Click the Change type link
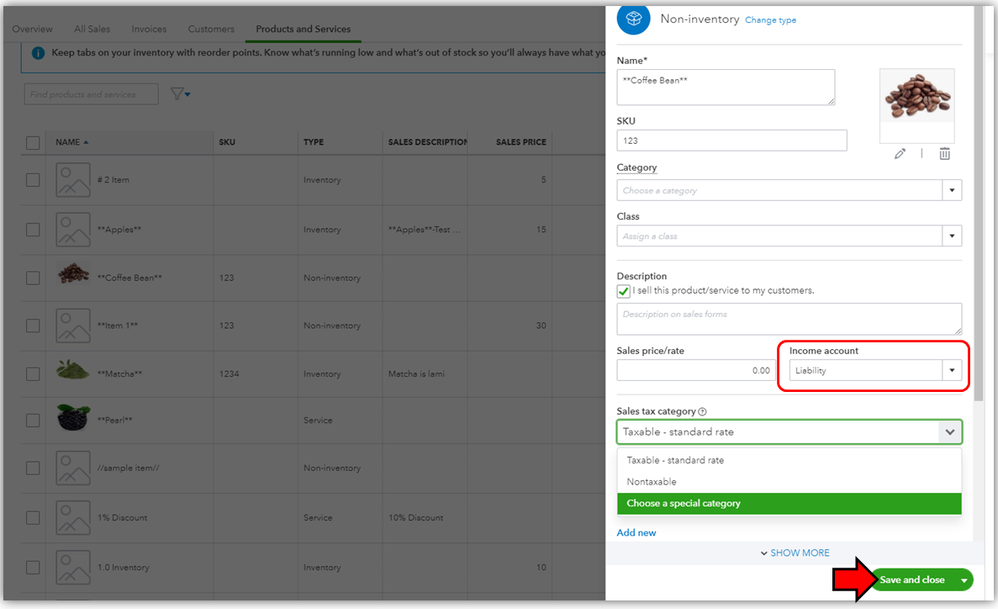Viewport: 998px width, 609px height. (770, 20)
